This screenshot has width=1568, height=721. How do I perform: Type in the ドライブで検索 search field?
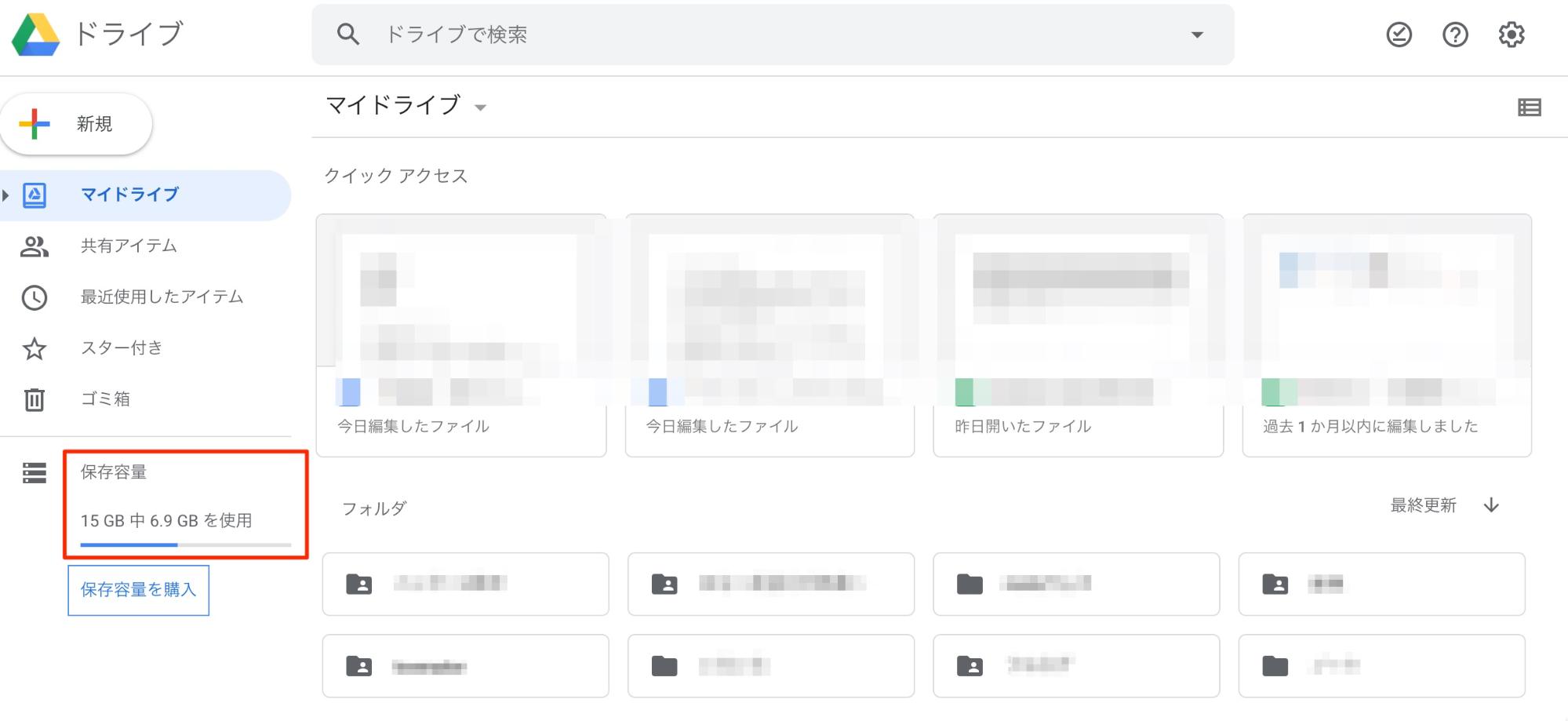773,35
